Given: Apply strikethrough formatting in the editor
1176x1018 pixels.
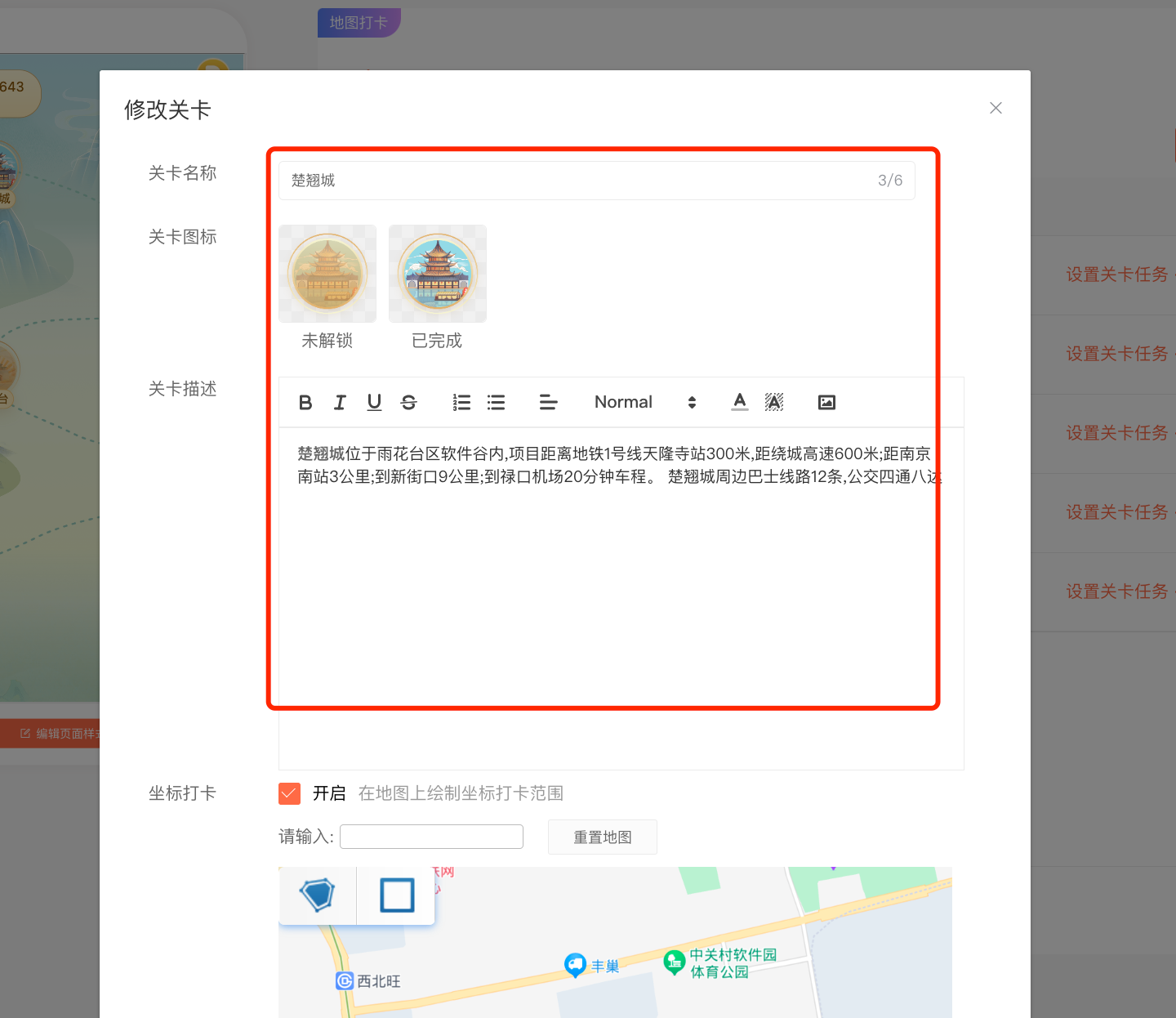Looking at the screenshot, I should (408, 402).
